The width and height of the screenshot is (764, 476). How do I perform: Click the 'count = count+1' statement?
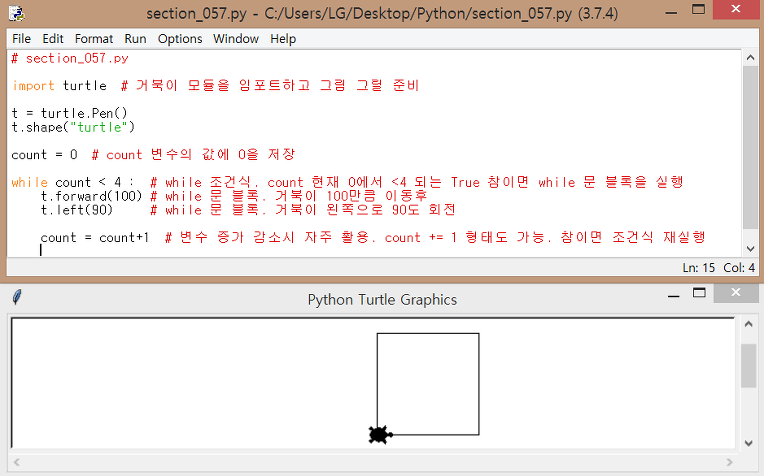coord(95,238)
